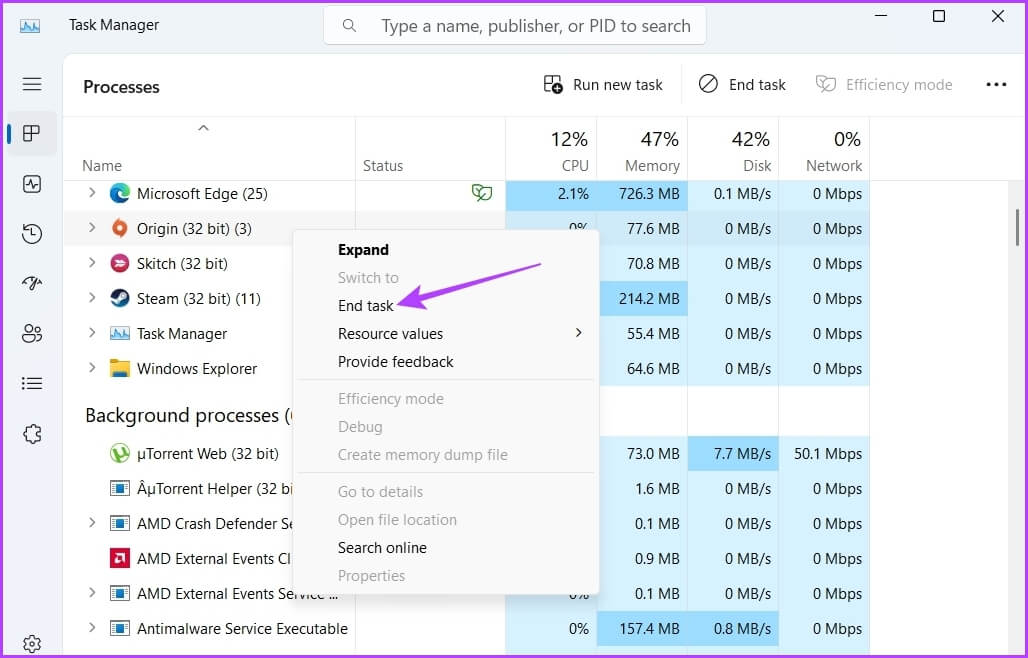Open the Users icon in sidebar
The width and height of the screenshot is (1028, 658).
pyautogui.click(x=31, y=334)
